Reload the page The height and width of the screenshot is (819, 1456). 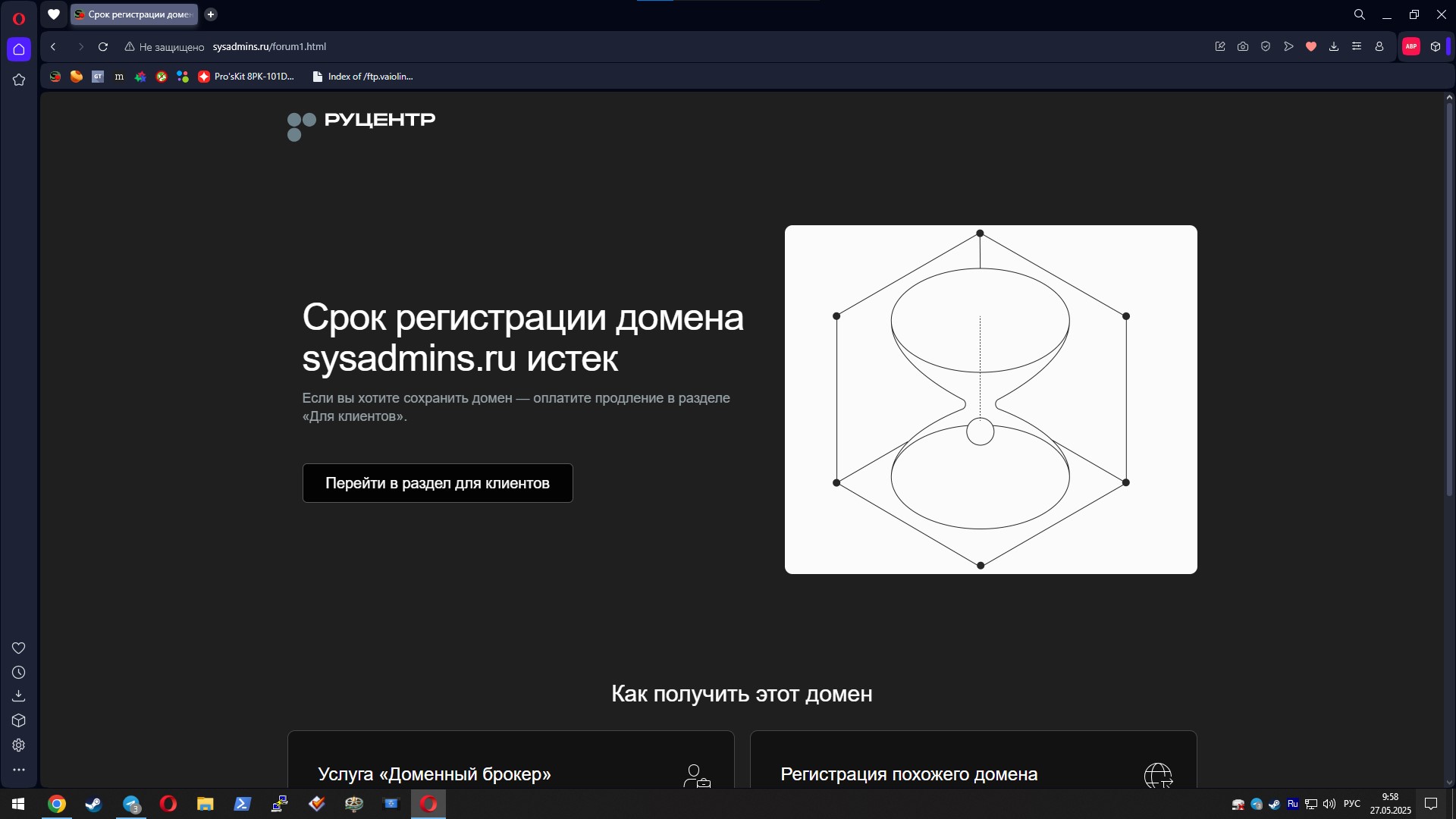[x=103, y=47]
